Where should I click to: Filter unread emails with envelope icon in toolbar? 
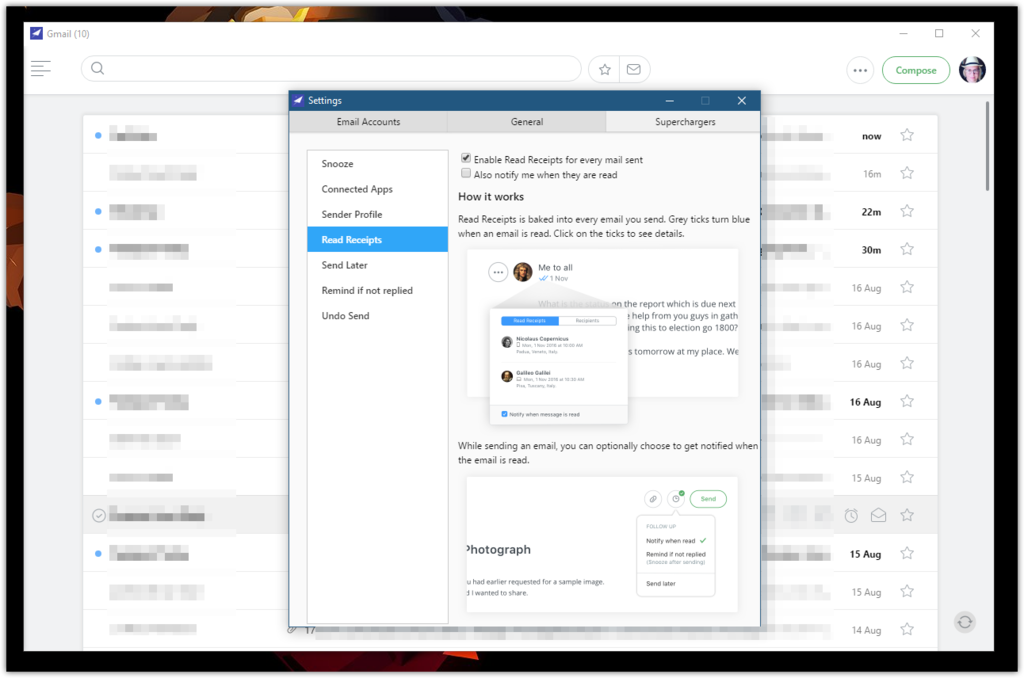click(x=633, y=69)
